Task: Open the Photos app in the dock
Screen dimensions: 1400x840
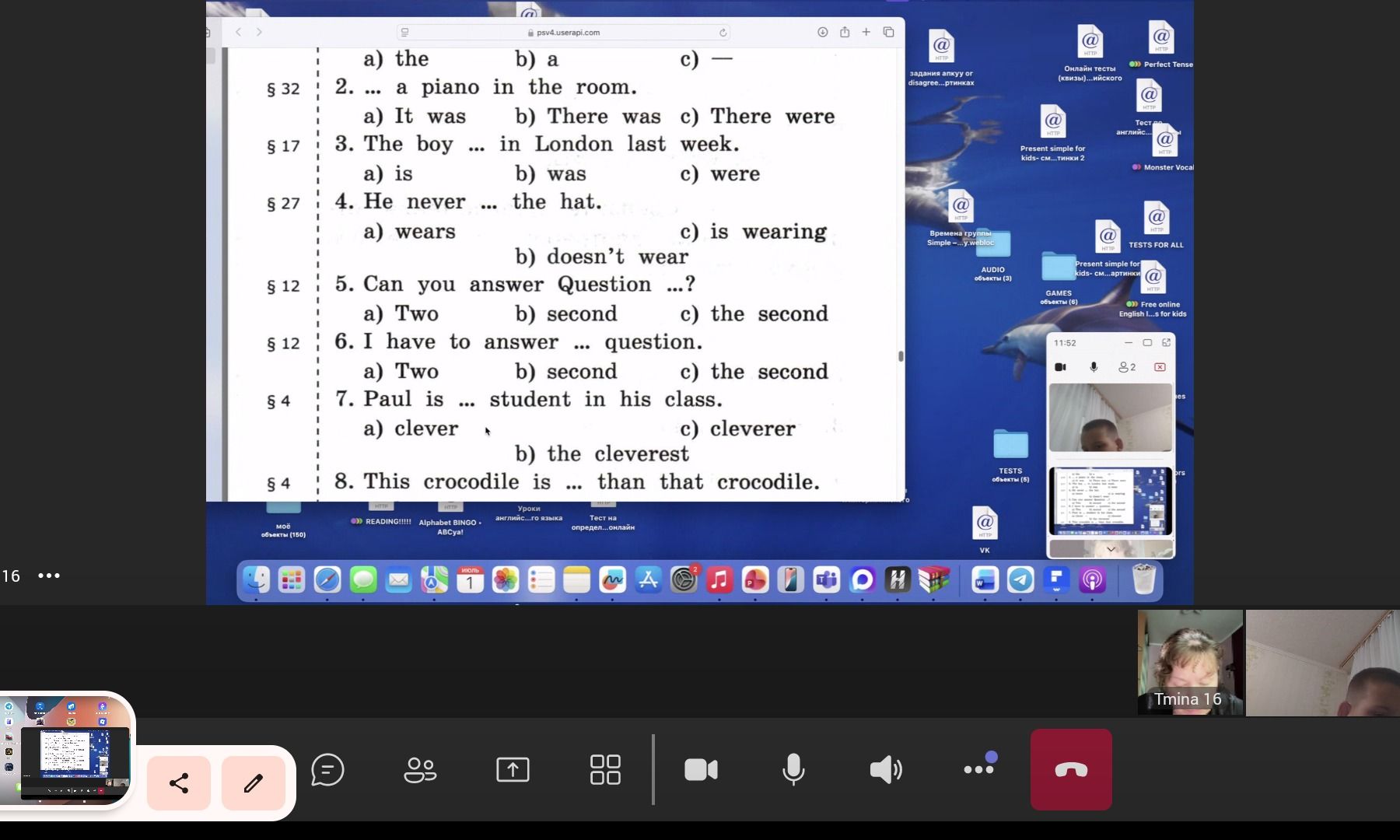Action: pos(506,579)
